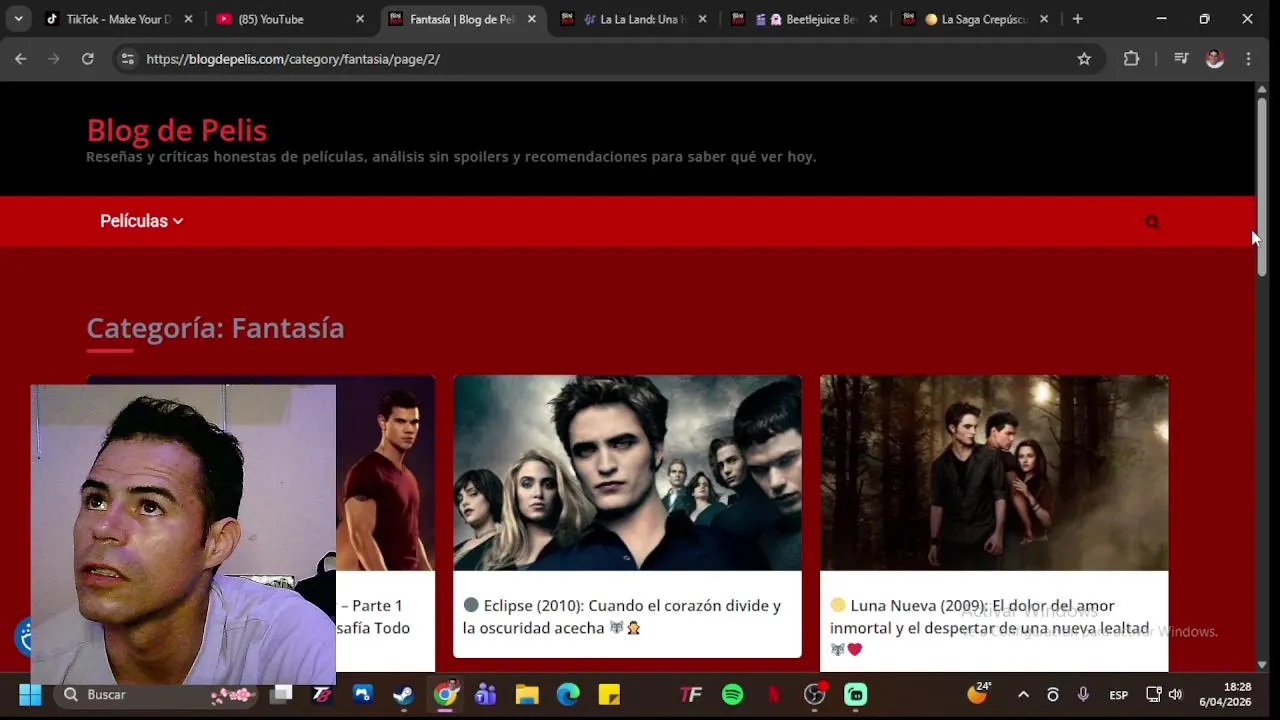Screen dimensions: 1280x720
Task: Close the La La Land tab
Action: (x=702, y=19)
